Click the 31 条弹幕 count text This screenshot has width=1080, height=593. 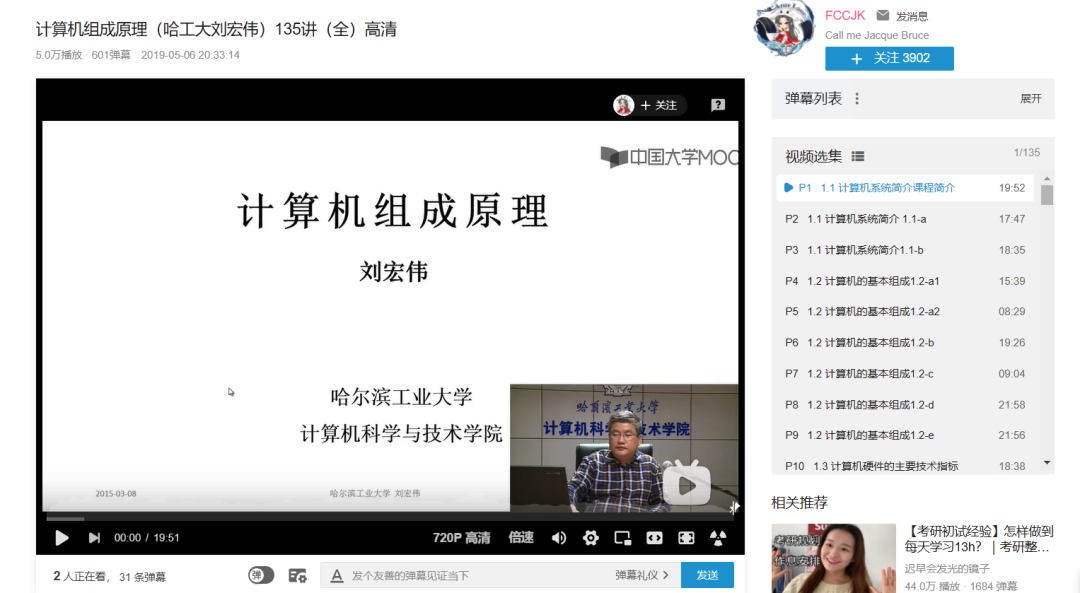pyautogui.click(x=143, y=576)
